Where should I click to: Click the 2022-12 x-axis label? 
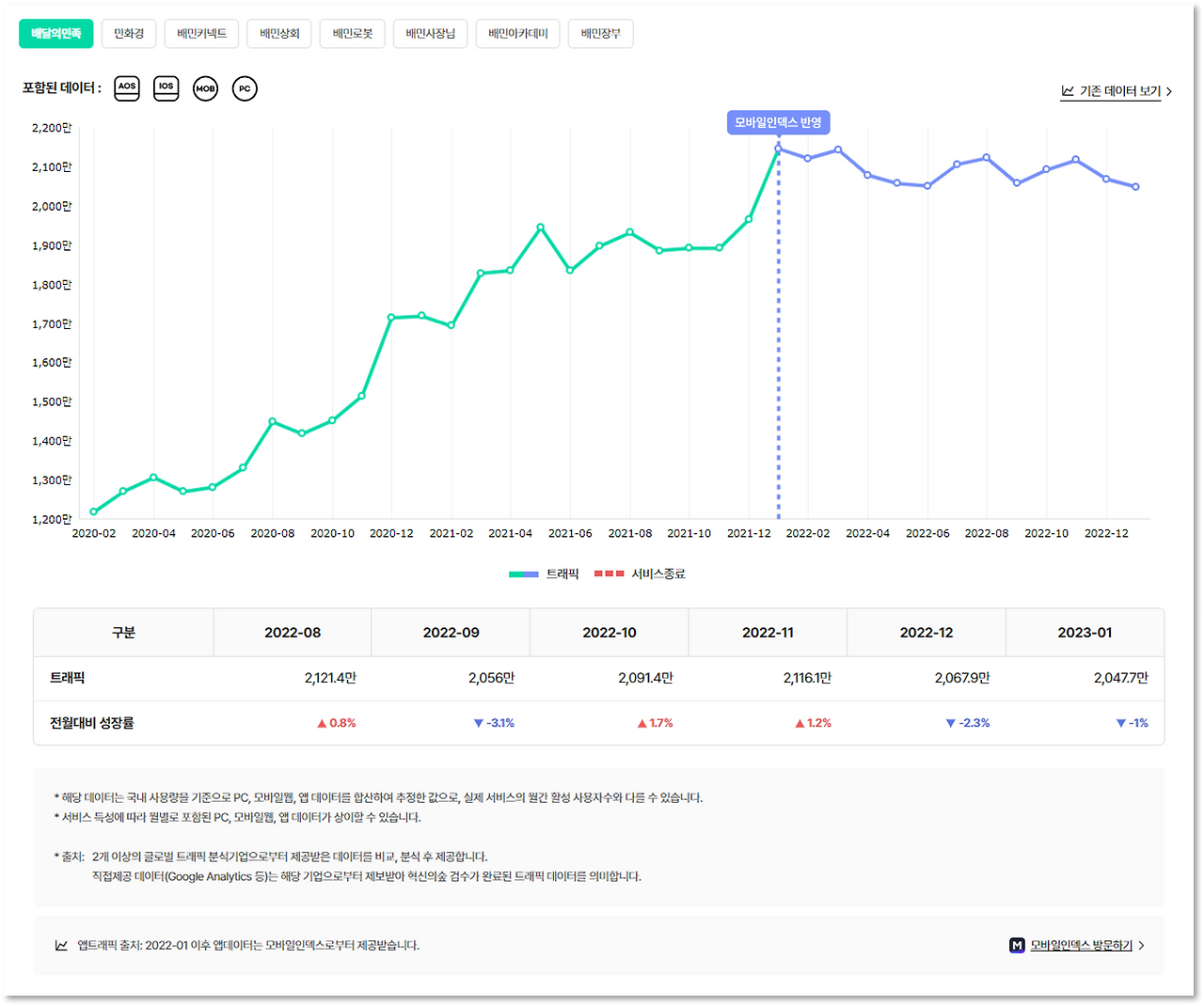pyautogui.click(x=1106, y=533)
